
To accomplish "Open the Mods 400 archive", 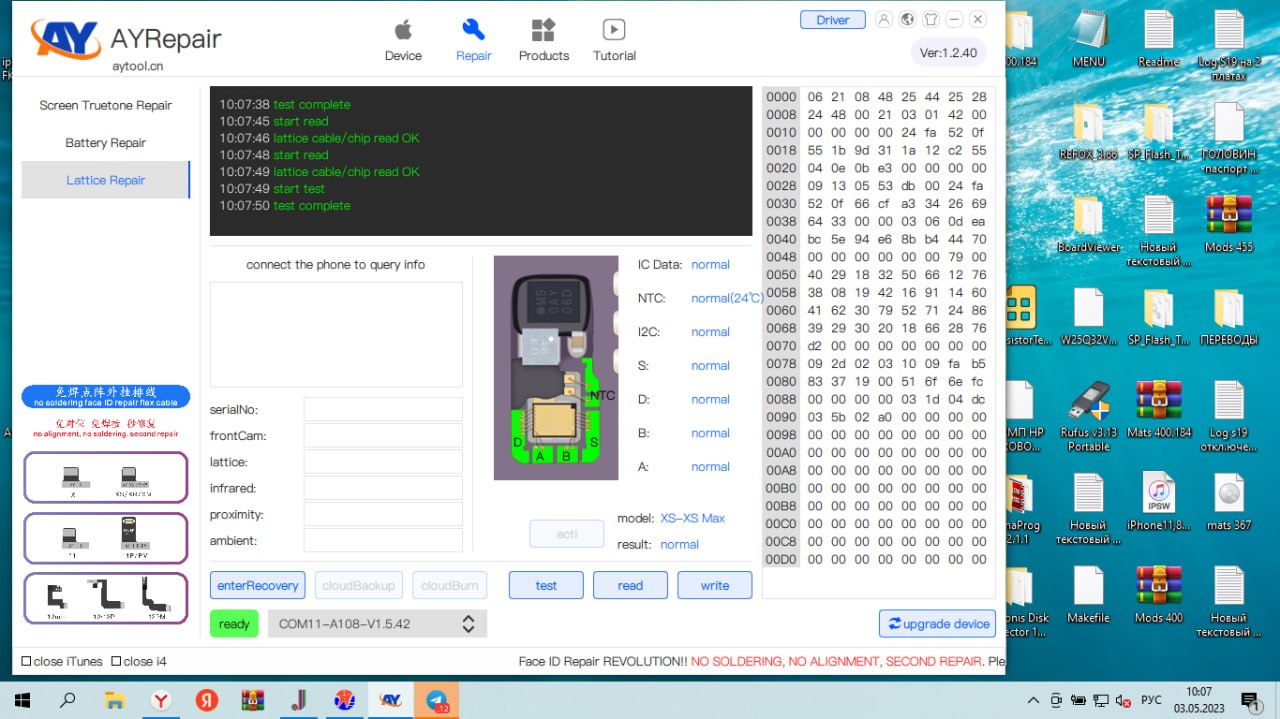I will [1158, 595].
